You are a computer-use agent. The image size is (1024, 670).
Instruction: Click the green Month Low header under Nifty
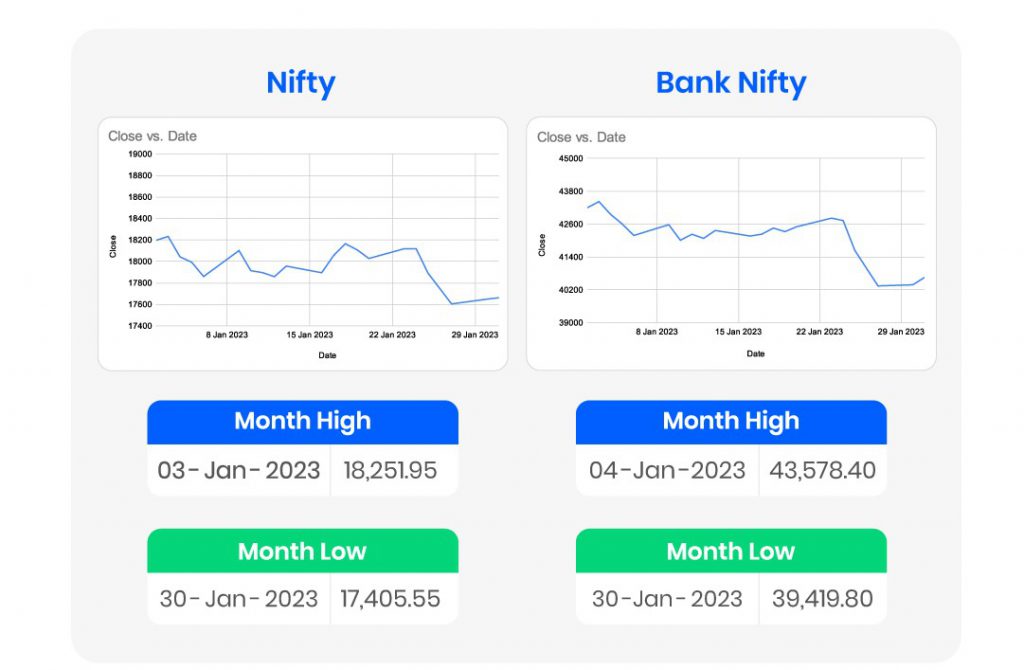[x=302, y=551]
